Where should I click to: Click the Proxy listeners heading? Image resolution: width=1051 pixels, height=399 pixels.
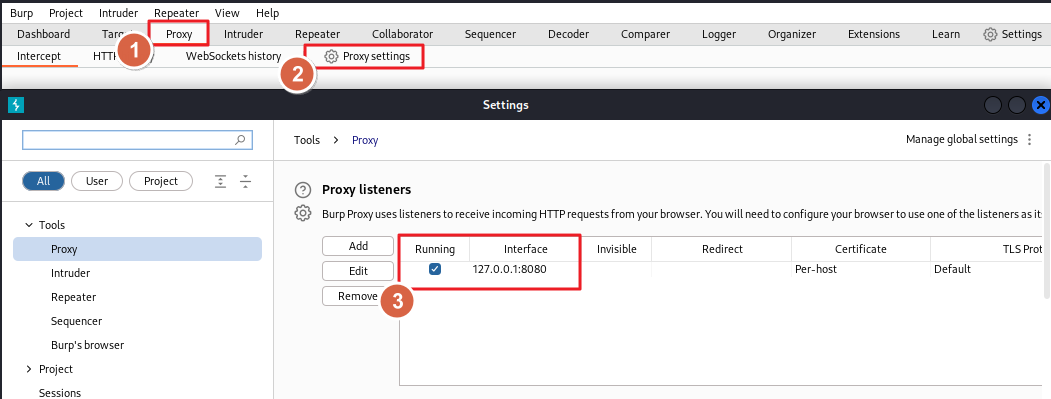click(367, 190)
